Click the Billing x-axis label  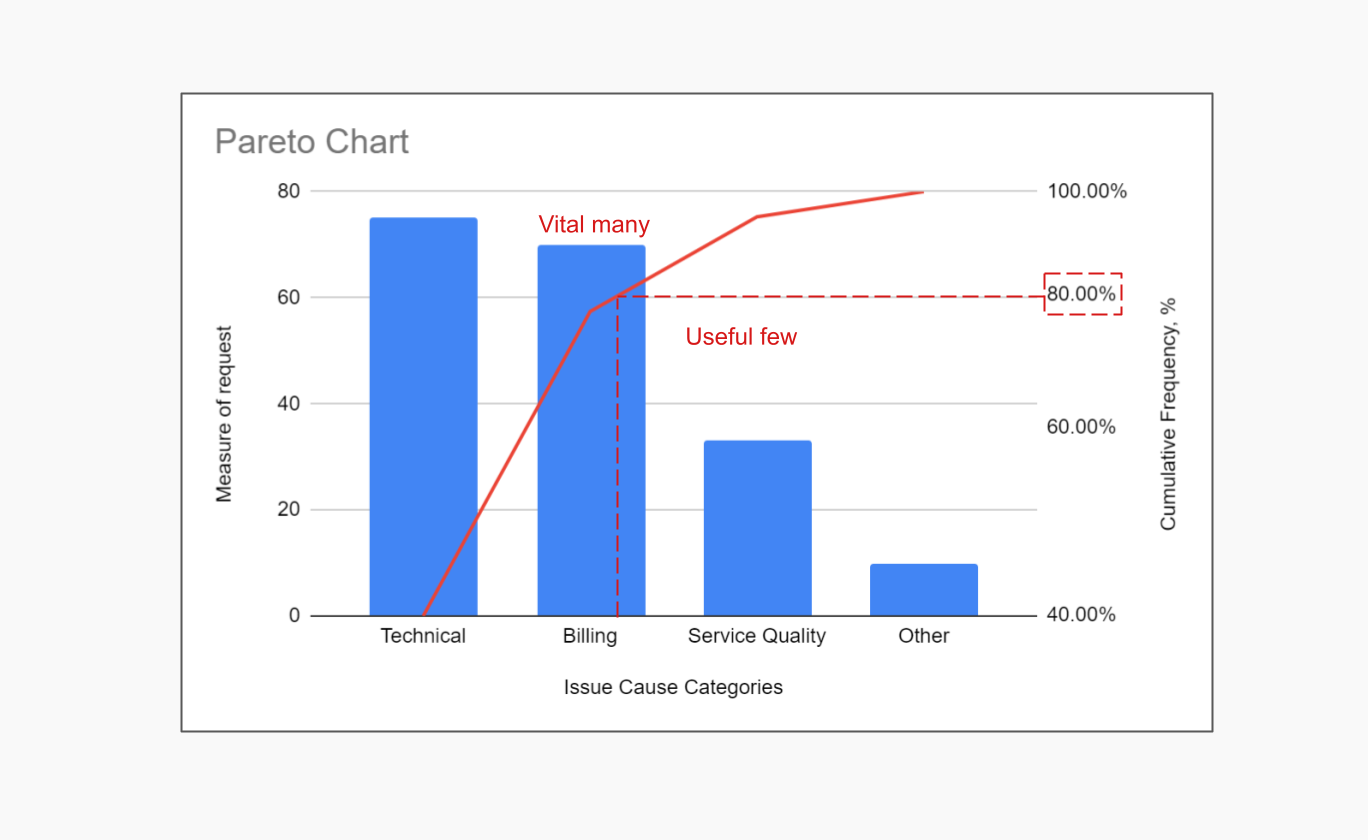click(590, 636)
